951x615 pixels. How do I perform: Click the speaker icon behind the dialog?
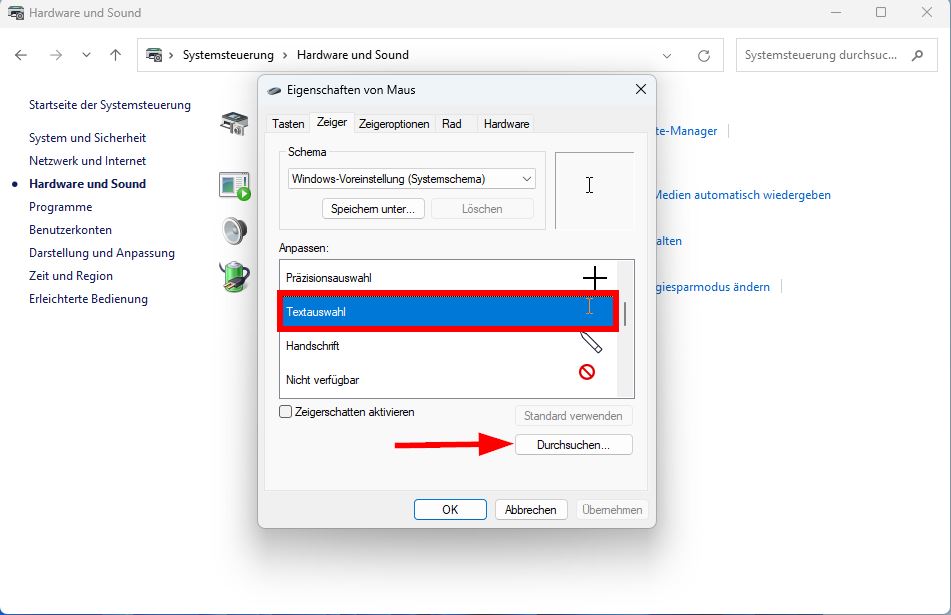point(233,230)
